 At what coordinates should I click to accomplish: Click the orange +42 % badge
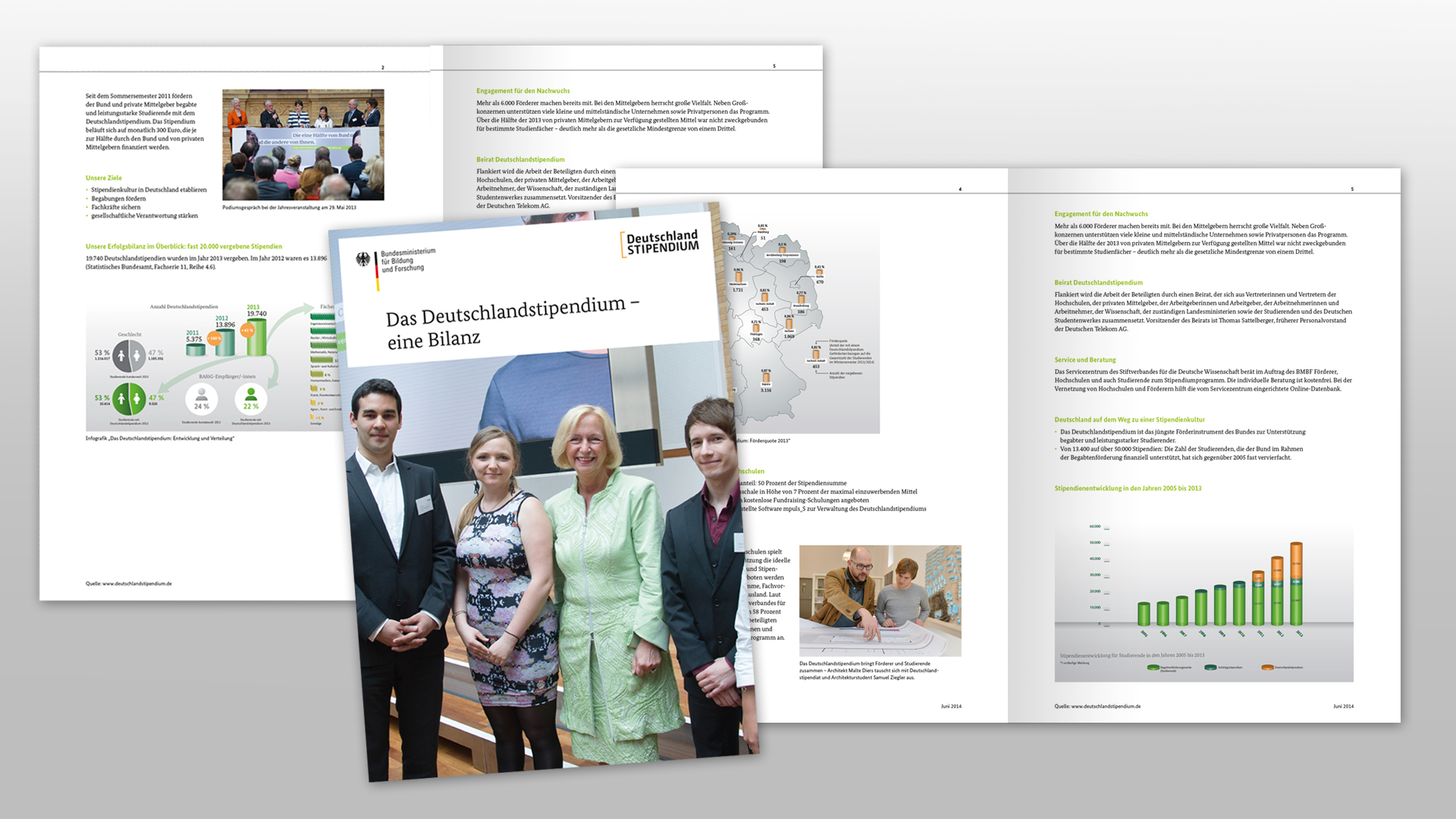tap(247, 330)
